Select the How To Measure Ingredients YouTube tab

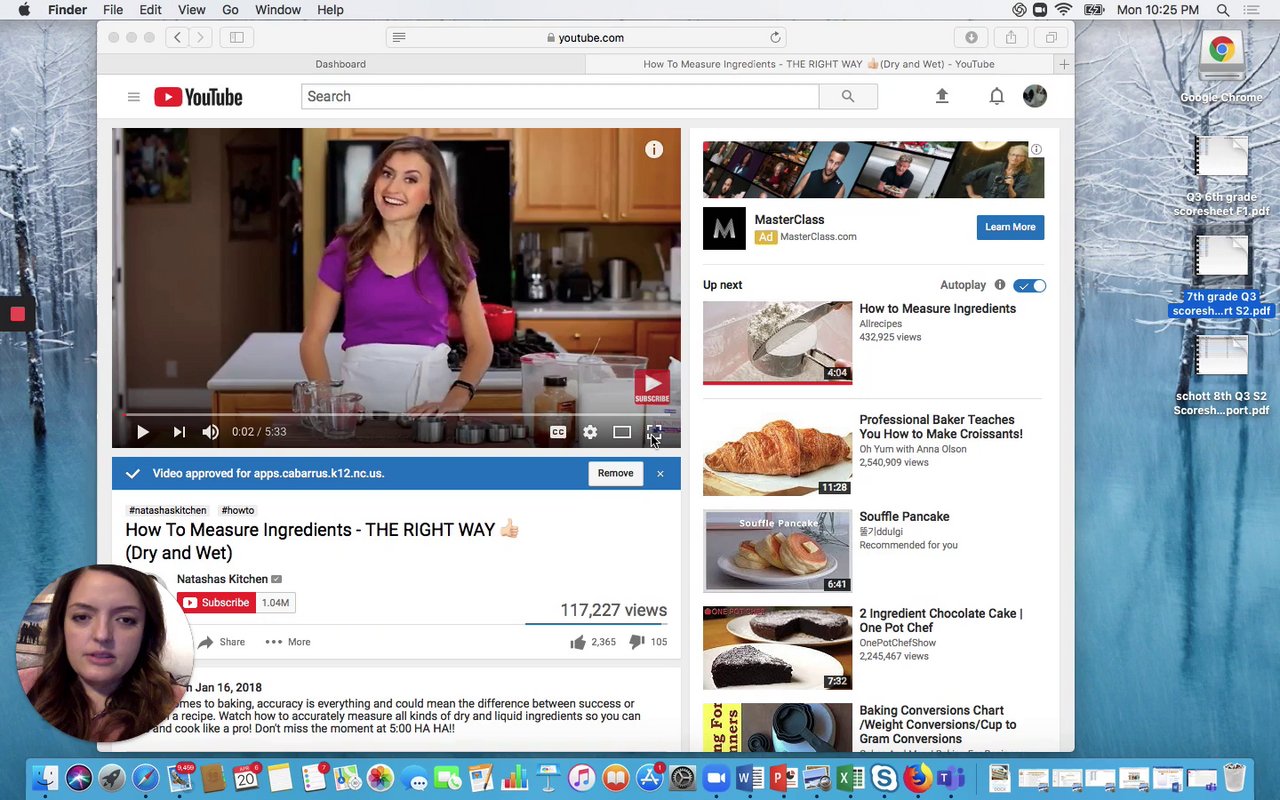coord(819,64)
